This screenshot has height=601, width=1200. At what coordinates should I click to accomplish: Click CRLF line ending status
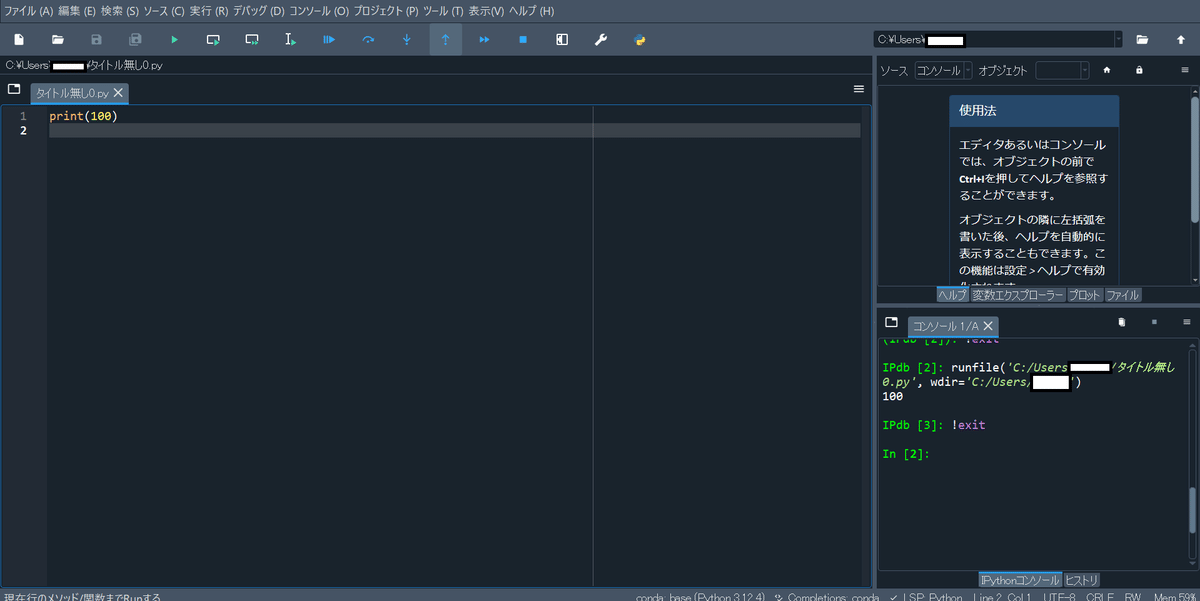click(1100, 597)
